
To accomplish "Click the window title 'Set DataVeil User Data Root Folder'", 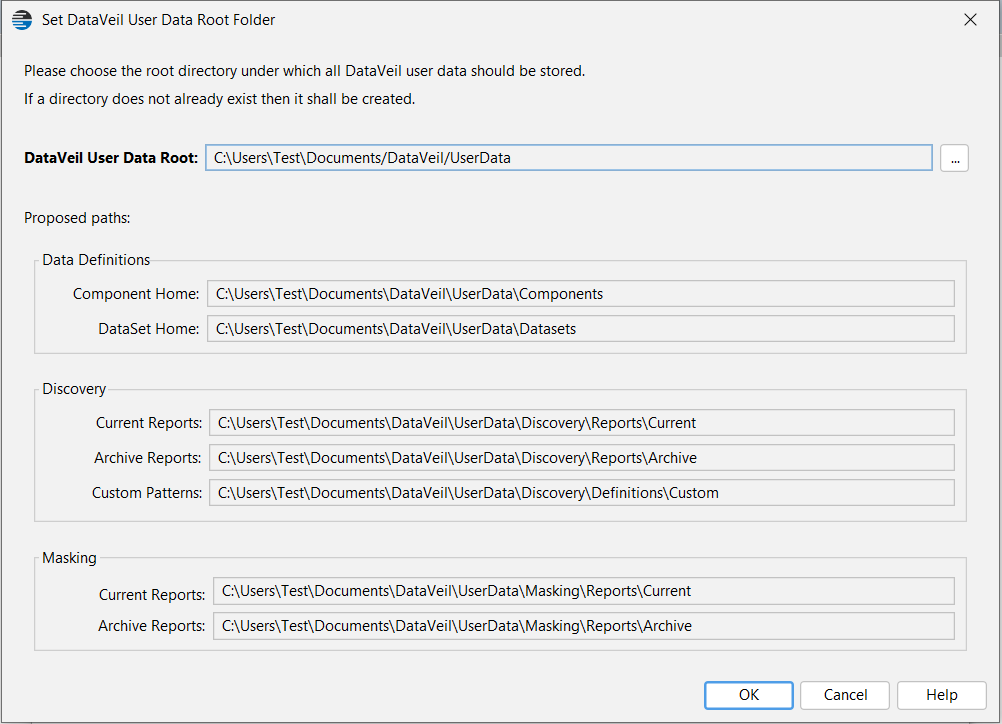I will [x=158, y=20].
